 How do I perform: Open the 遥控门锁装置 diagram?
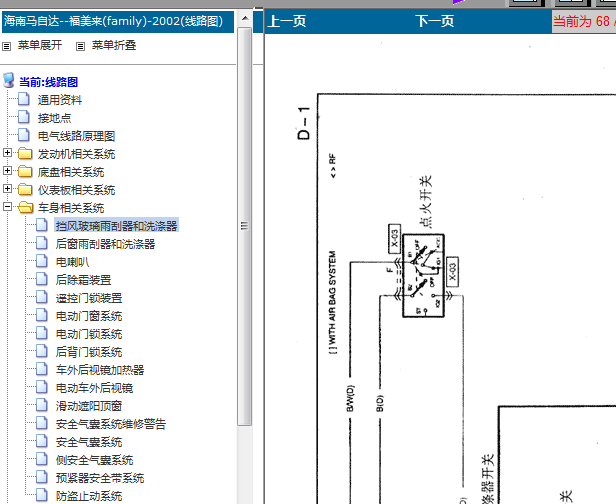[89, 298]
